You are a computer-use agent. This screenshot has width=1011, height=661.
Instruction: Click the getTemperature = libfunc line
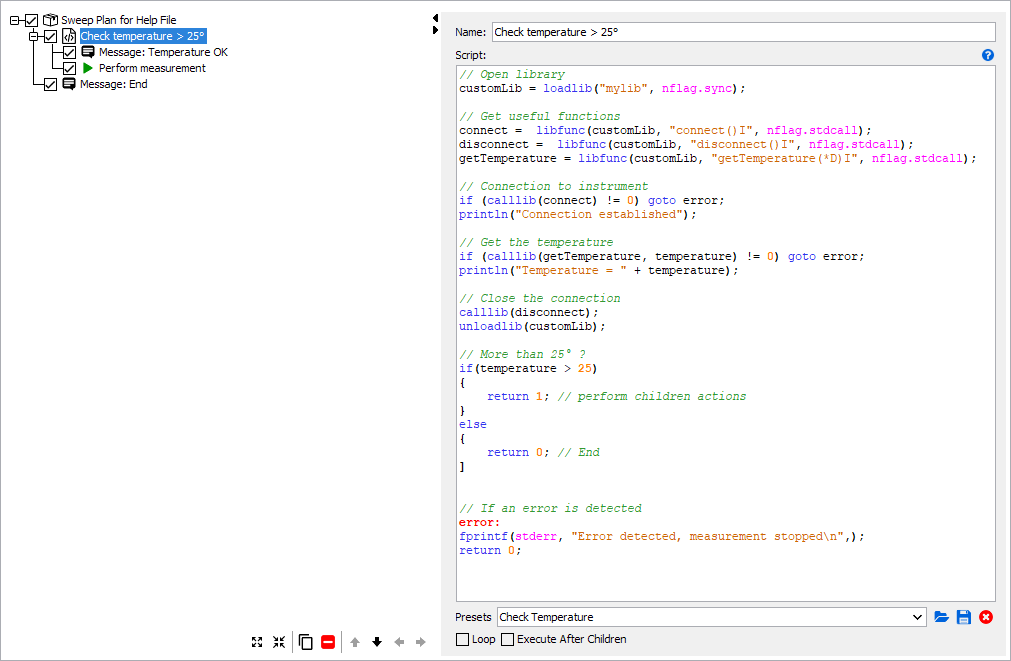[x=717, y=159]
